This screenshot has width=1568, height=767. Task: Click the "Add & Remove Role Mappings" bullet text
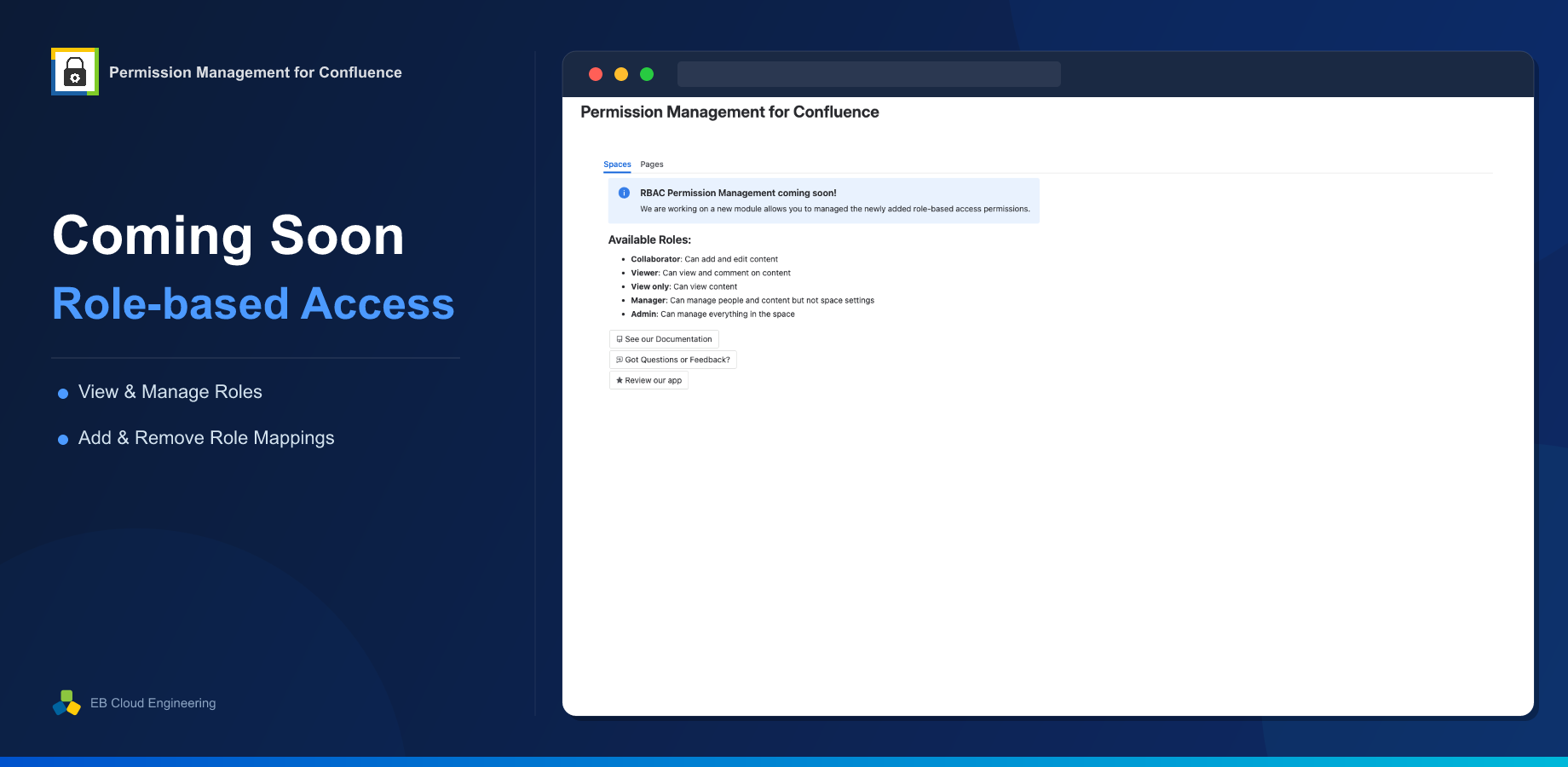click(206, 438)
